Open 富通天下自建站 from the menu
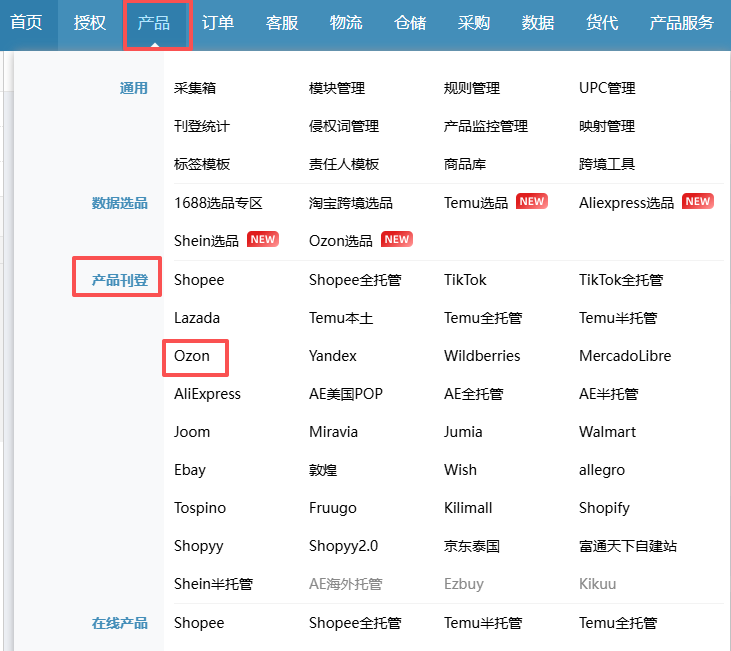This screenshot has width=731, height=651. pos(628,546)
